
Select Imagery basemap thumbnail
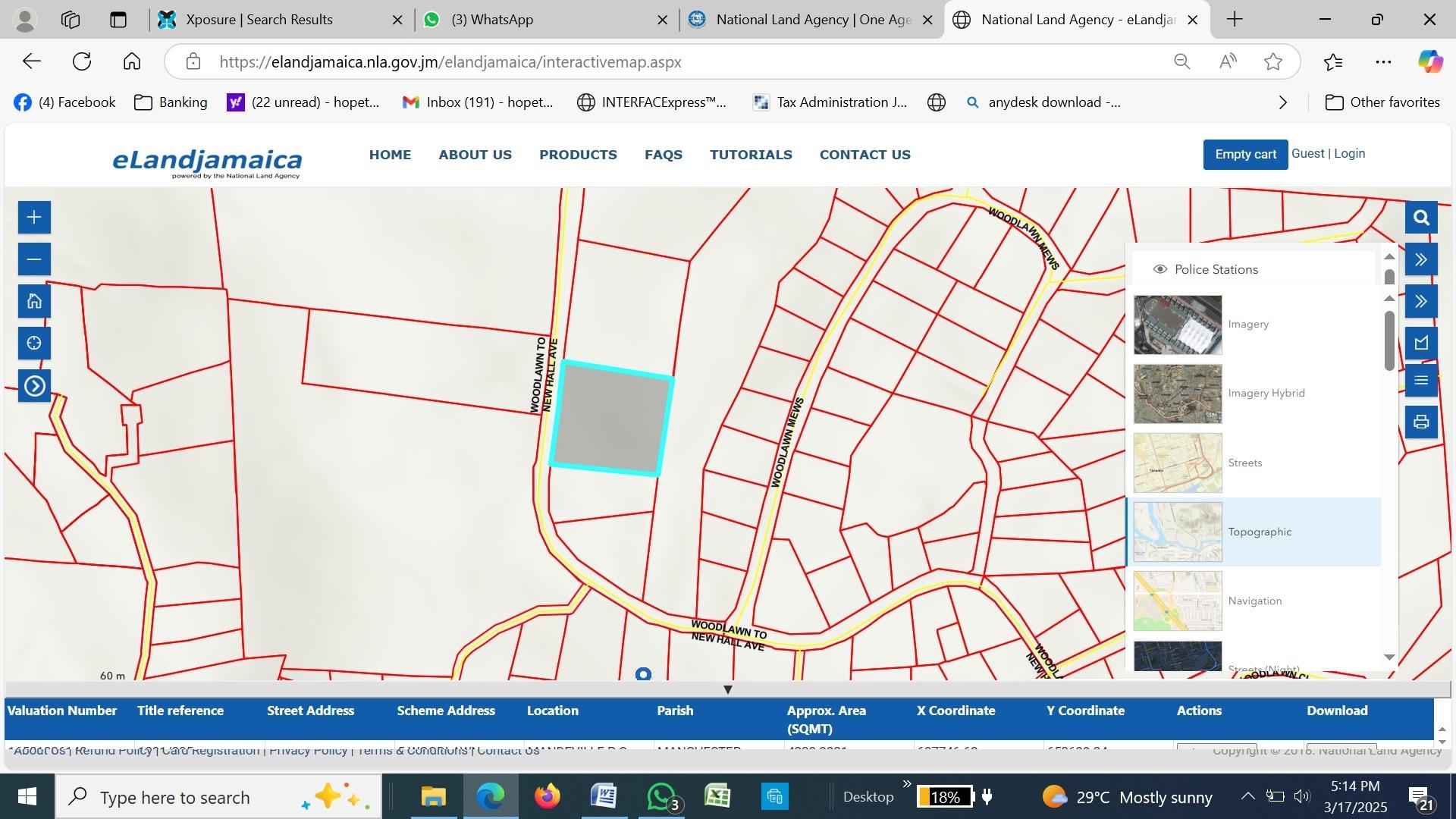[x=1178, y=325]
